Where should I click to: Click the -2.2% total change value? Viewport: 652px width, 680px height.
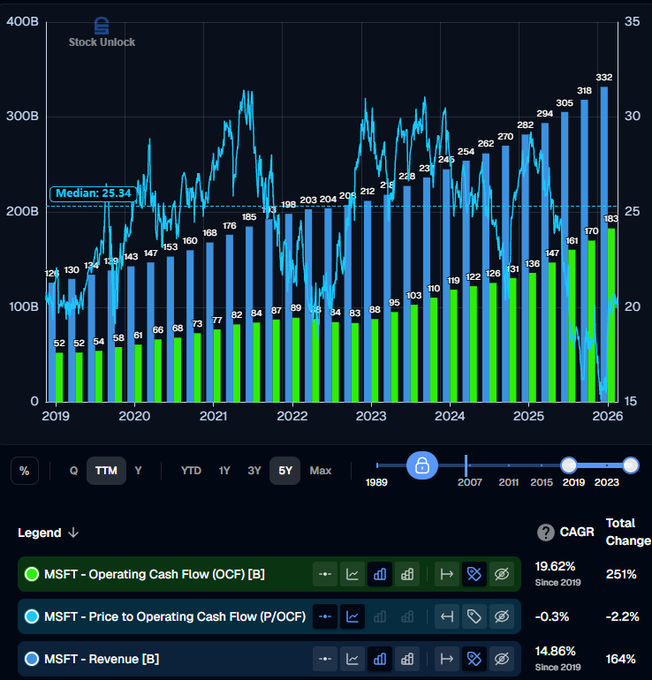click(623, 617)
